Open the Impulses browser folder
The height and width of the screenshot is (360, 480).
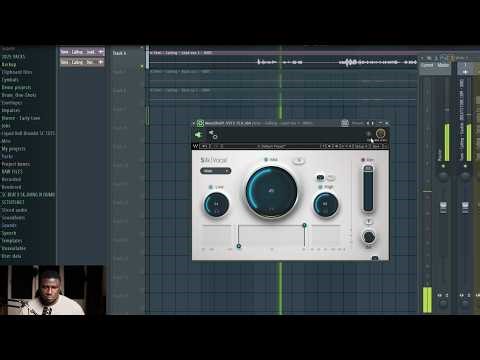[x=11, y=110]
